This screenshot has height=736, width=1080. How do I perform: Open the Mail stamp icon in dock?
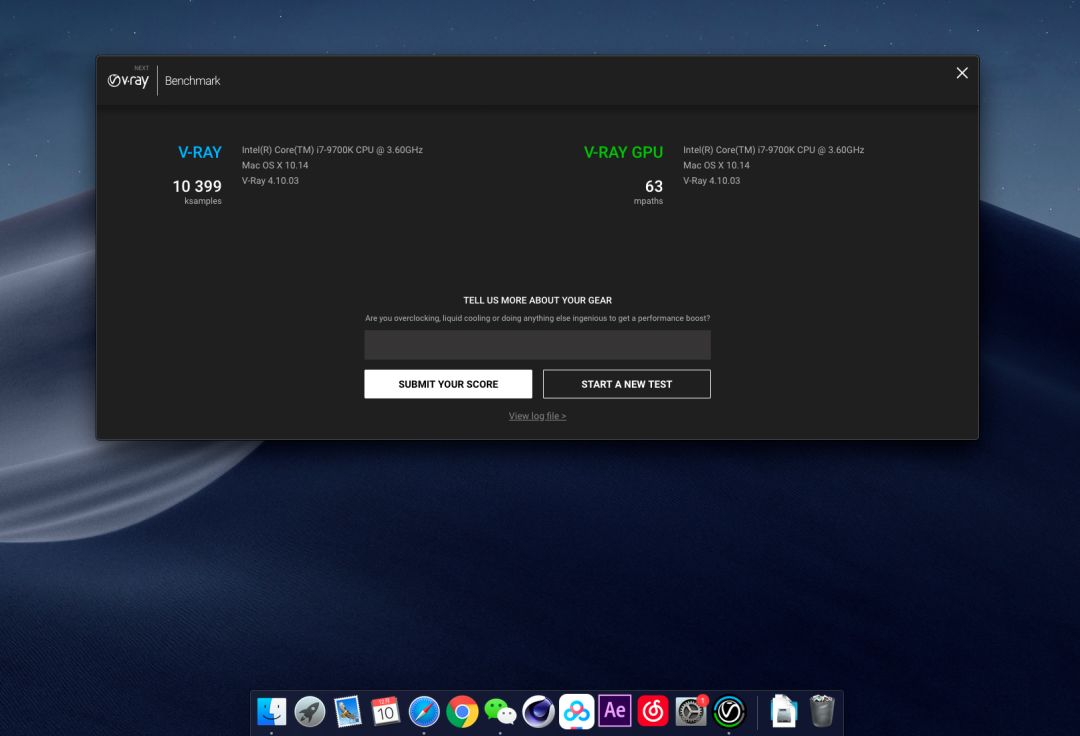point(348,711)
